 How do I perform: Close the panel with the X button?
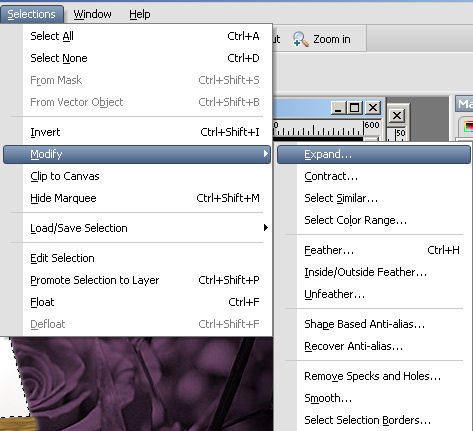[x=397, y=116]
